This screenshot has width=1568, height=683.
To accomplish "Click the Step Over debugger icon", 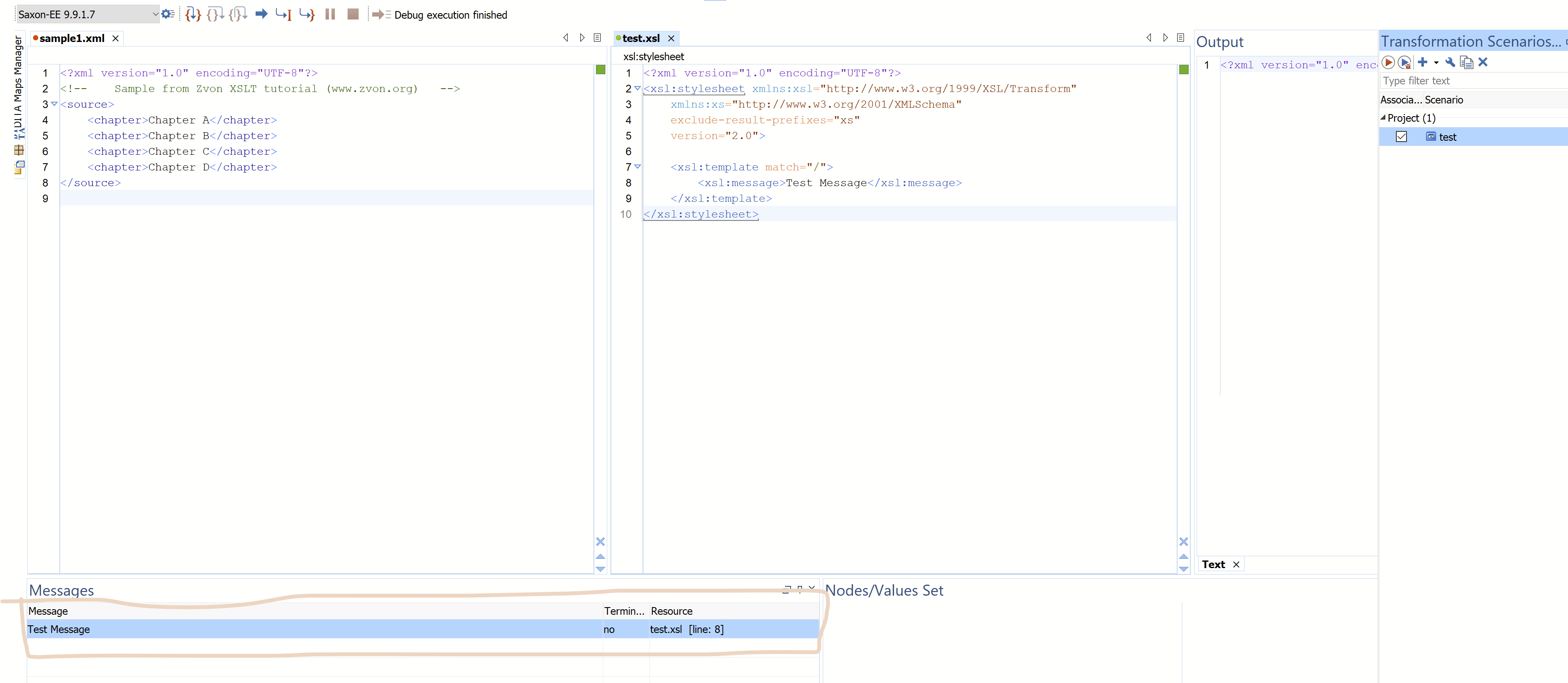I will click(x=215, y=14).
